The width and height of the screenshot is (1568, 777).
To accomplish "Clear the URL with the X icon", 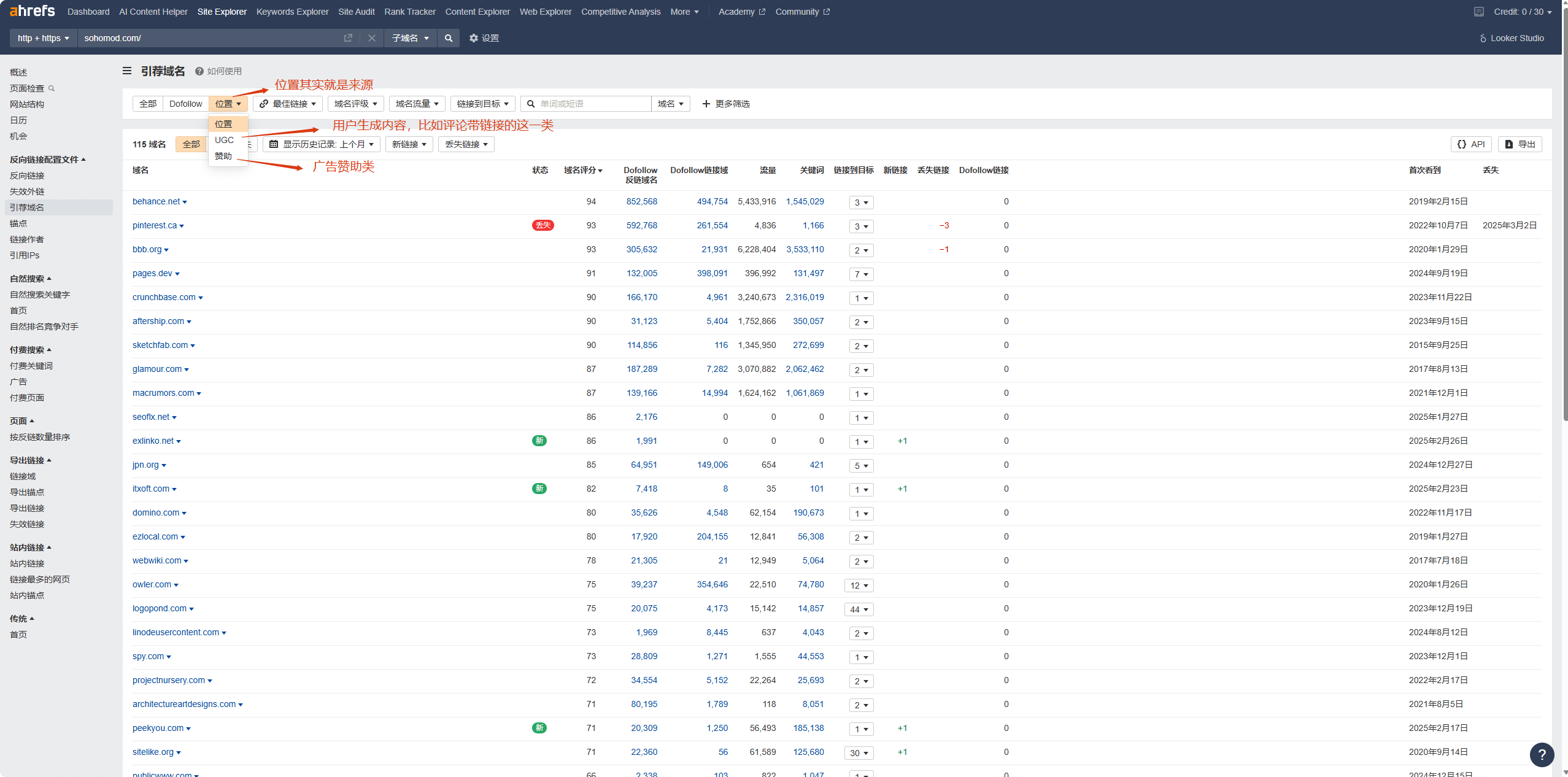I will pos(371,38).
